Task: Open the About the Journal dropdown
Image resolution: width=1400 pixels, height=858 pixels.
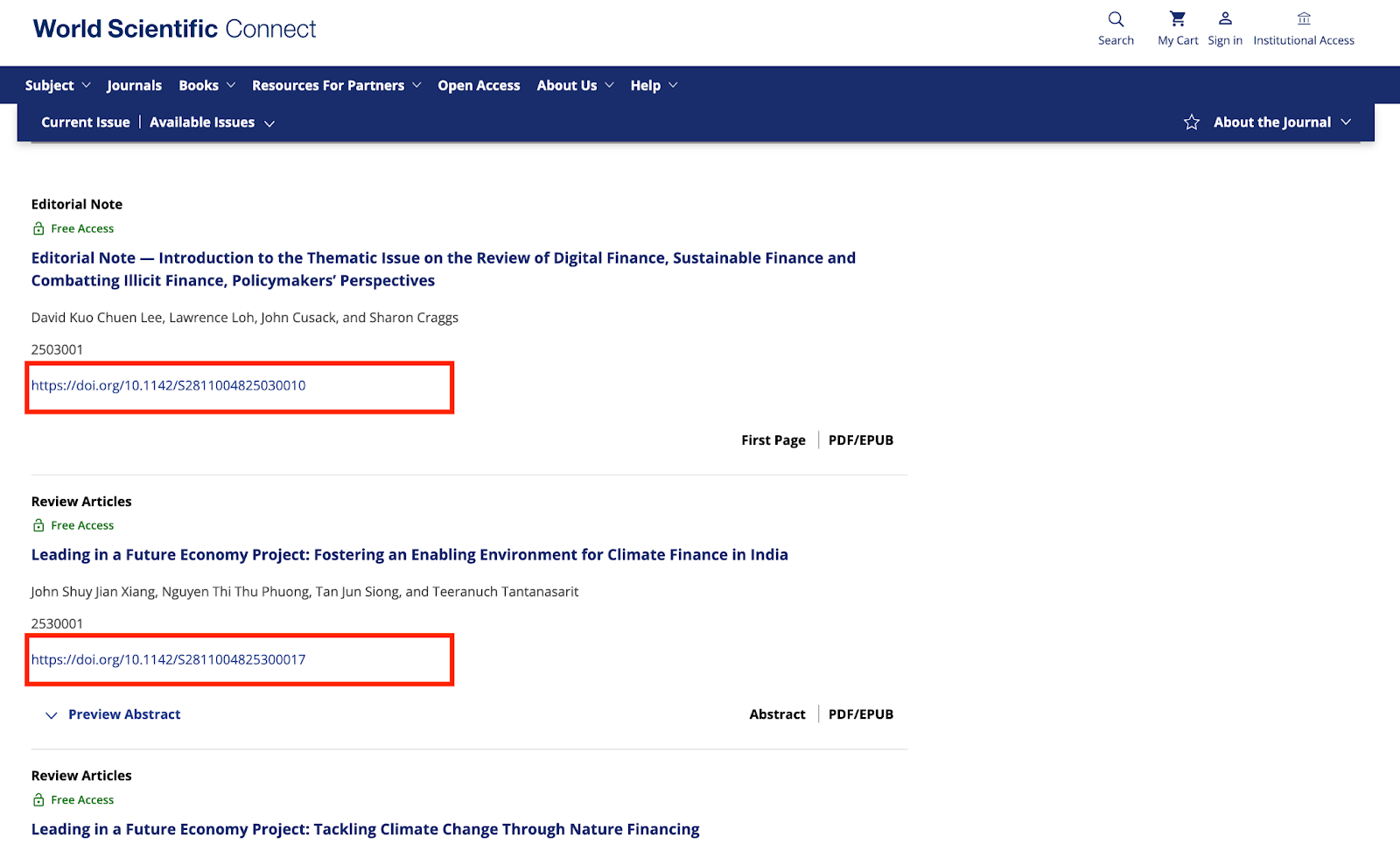Action: [x=1282, y=123]
